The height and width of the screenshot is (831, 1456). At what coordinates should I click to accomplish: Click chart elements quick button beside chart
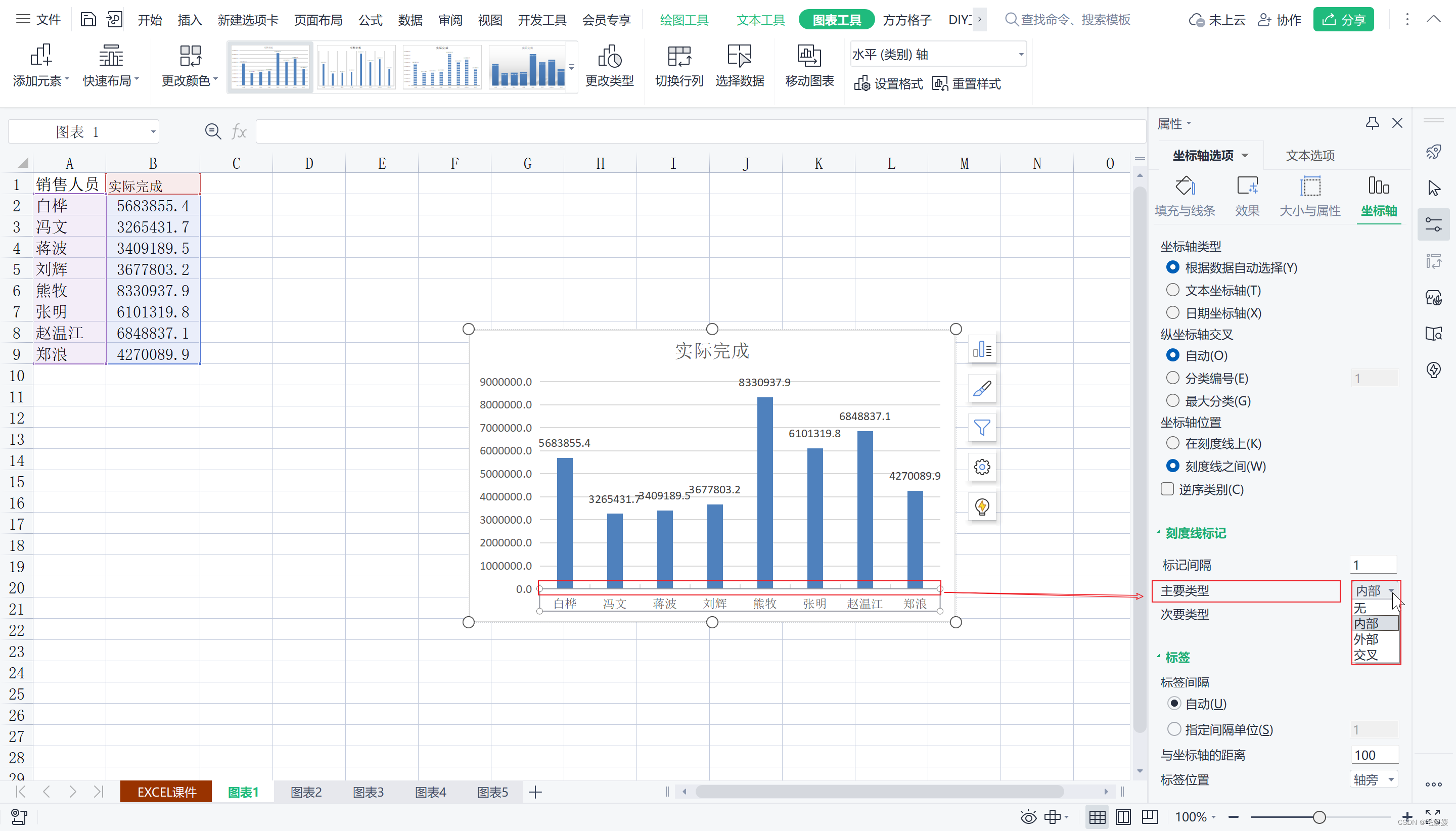(x=982, y=349)
